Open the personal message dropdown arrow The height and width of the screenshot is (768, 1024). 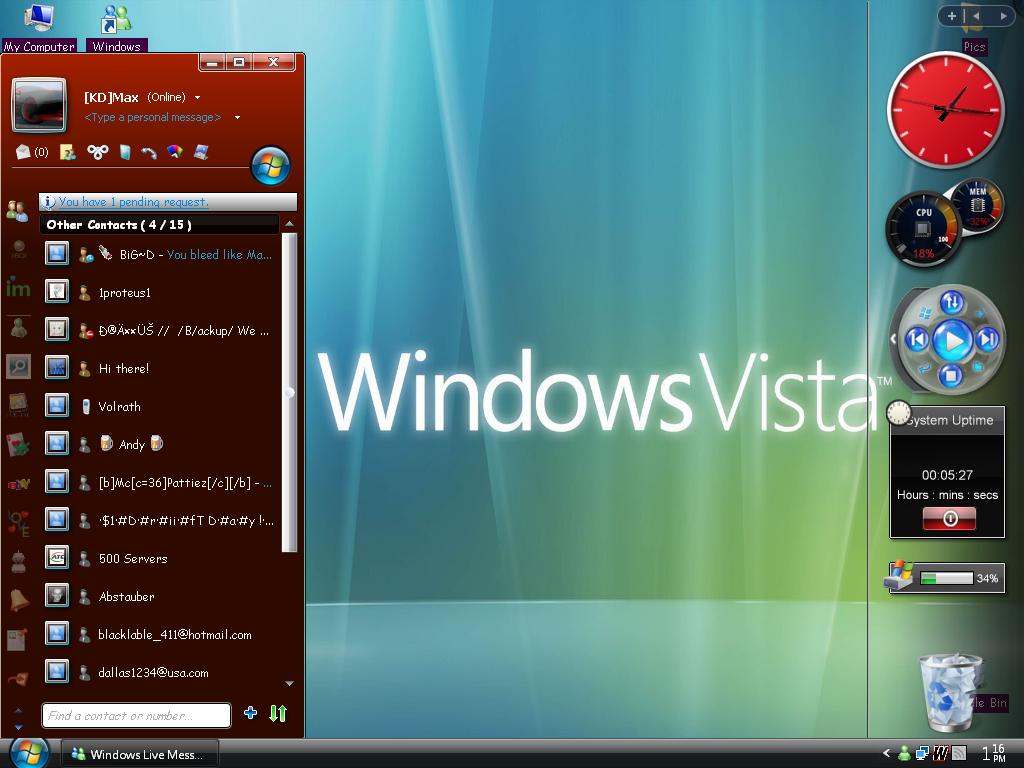[x=237, y=118]
